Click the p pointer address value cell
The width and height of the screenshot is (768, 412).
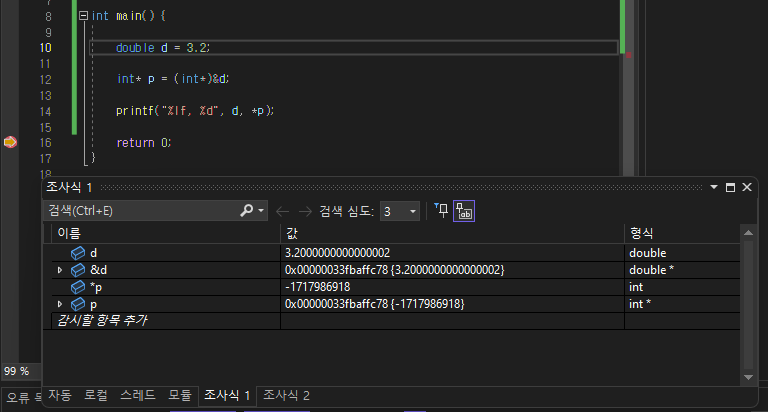tap(453, 304)
